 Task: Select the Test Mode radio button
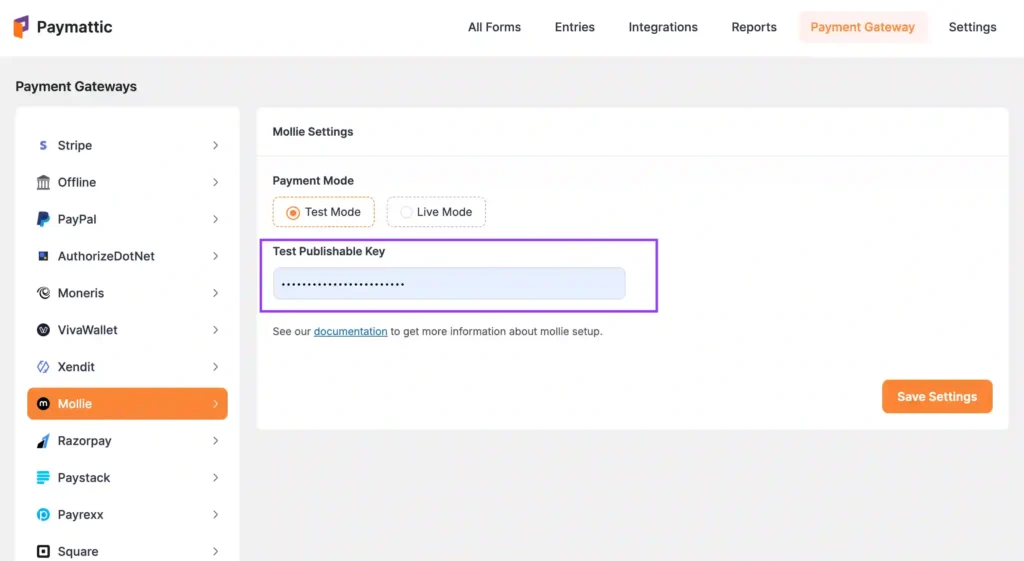[293, 212]
